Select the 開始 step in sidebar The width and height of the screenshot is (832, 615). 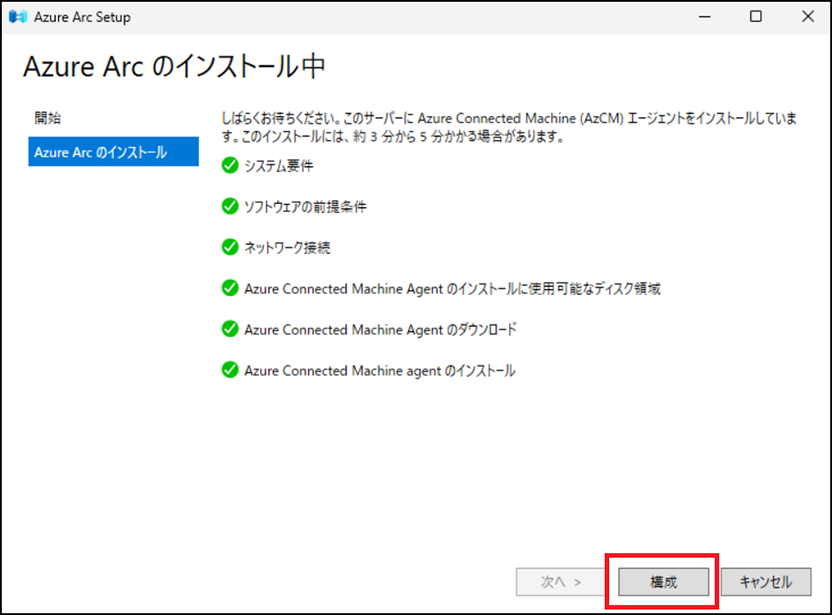point(48,118)
